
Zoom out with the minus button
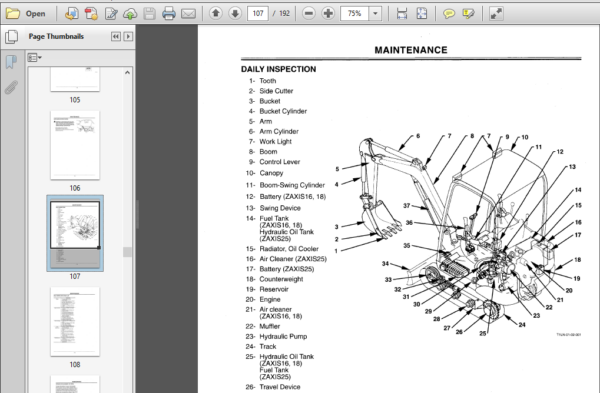click(x=308, y=14)
